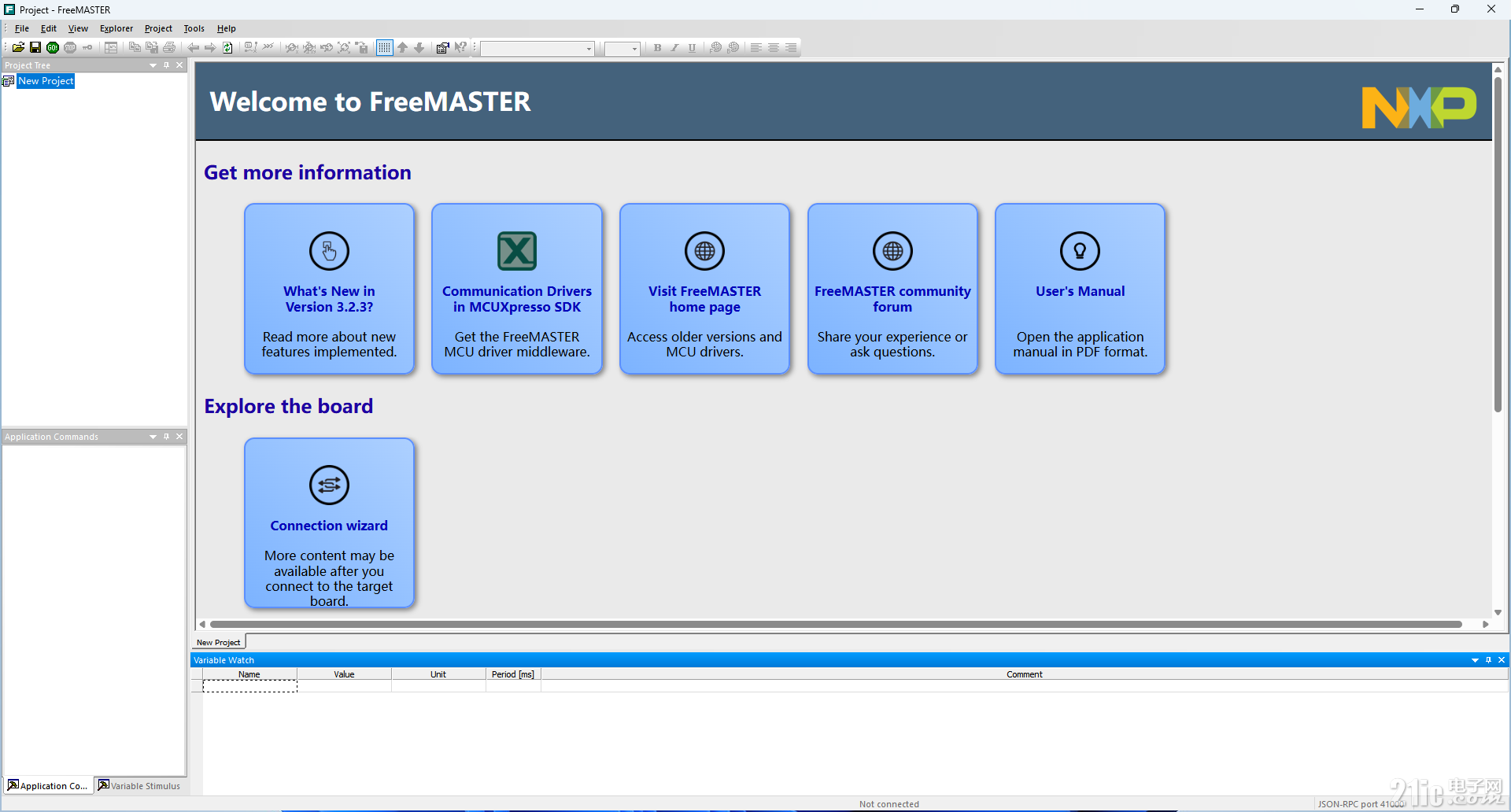Click the printer icon

pos(169,48)
